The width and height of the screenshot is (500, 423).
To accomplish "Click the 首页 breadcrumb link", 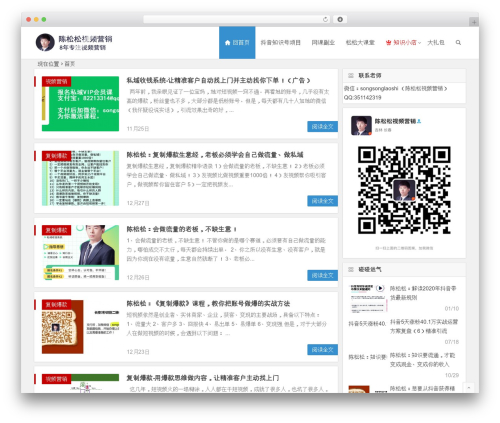I will (x=69, y=64).
